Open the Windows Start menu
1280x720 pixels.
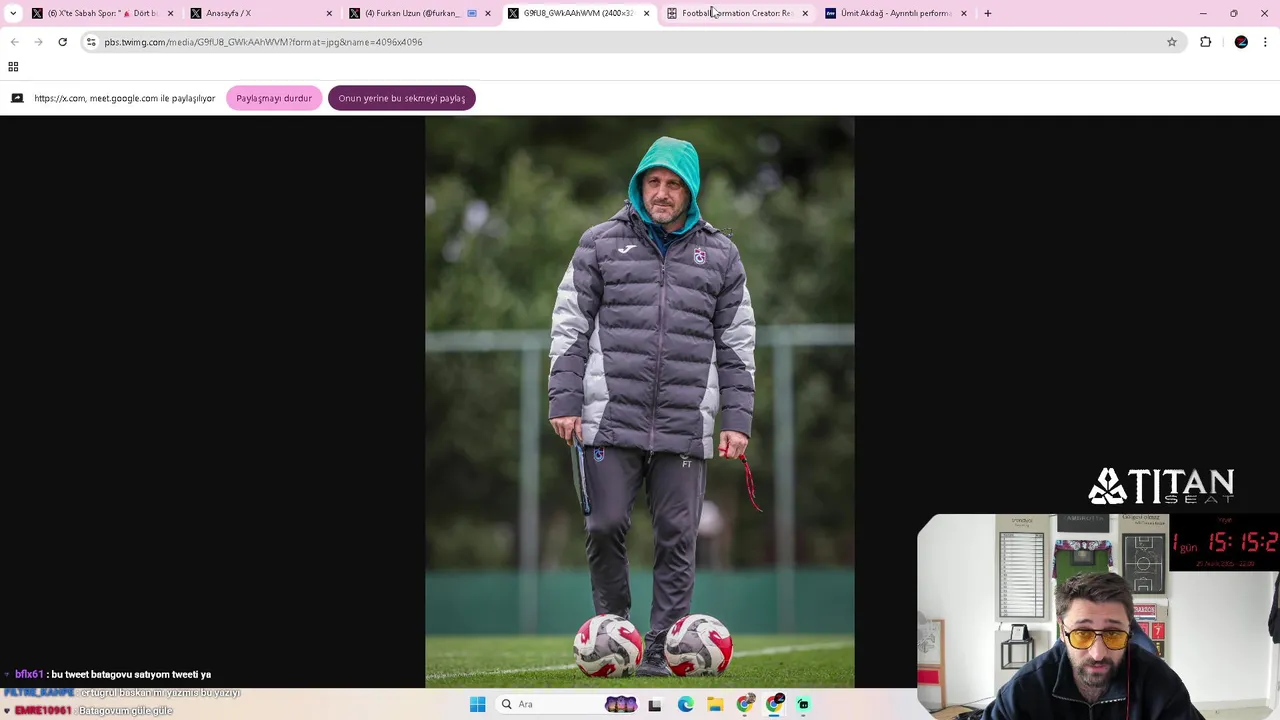[477, 704]
